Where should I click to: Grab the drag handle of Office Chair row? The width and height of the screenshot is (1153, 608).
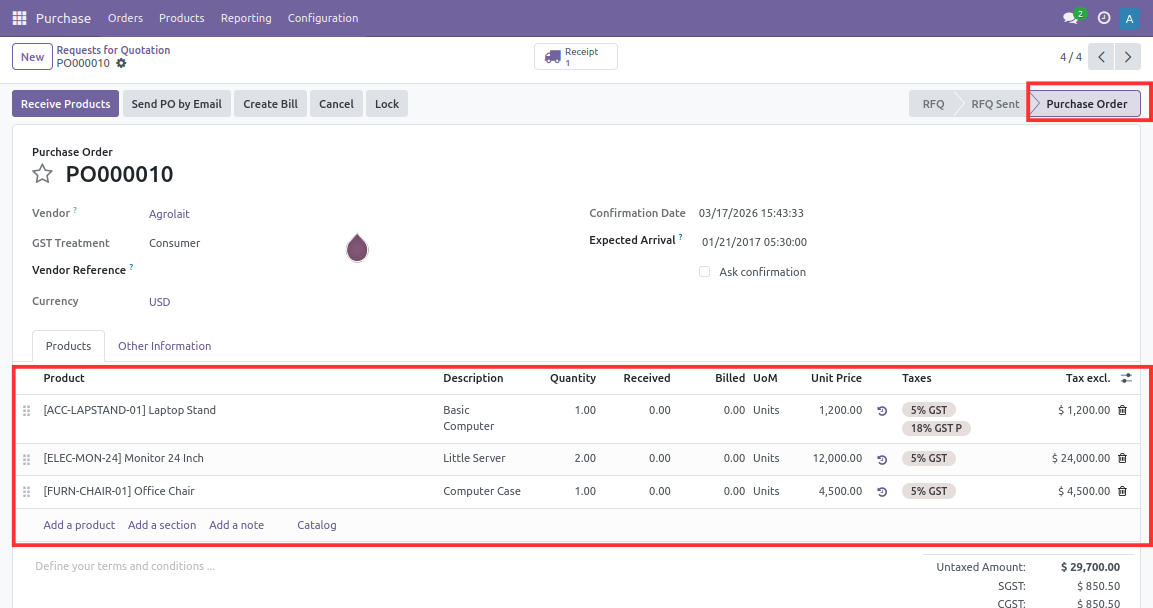click(x=26, y=492)
